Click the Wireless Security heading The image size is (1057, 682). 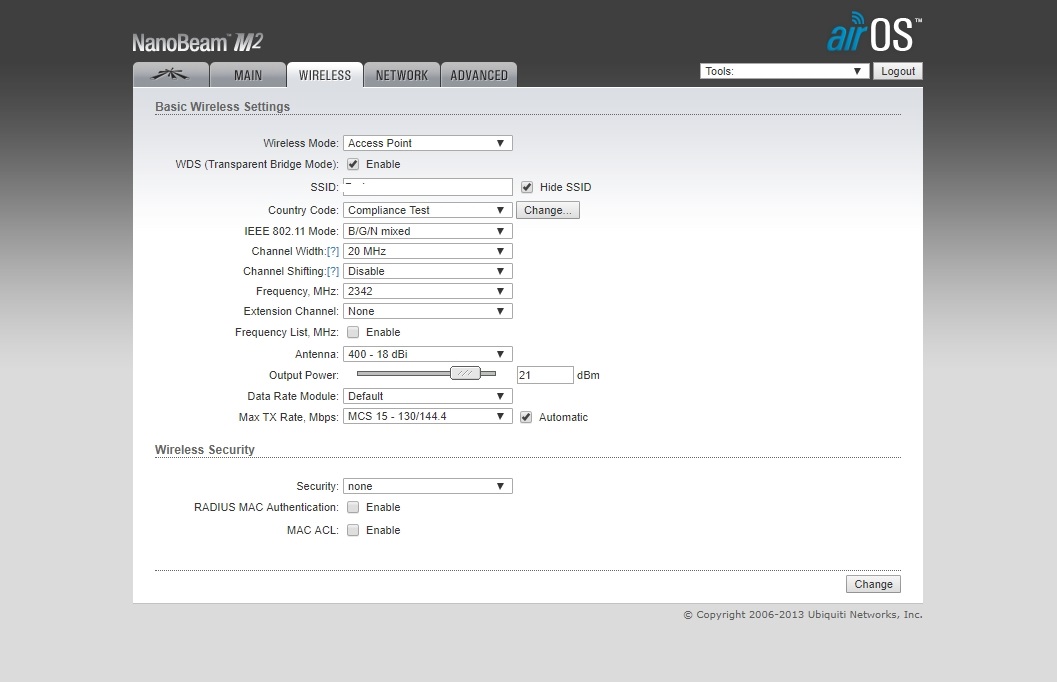[x=205, y=450]
